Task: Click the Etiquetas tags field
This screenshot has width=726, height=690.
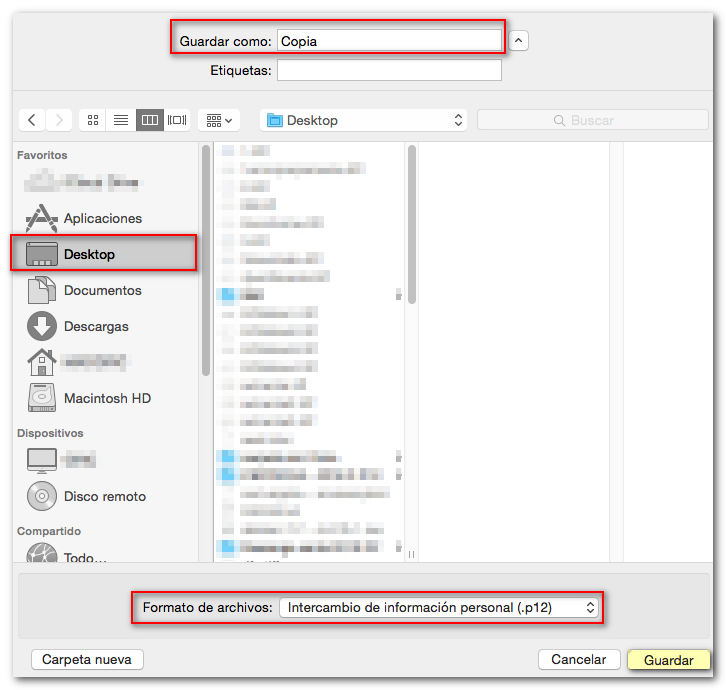Action: [x=389, y=70]
